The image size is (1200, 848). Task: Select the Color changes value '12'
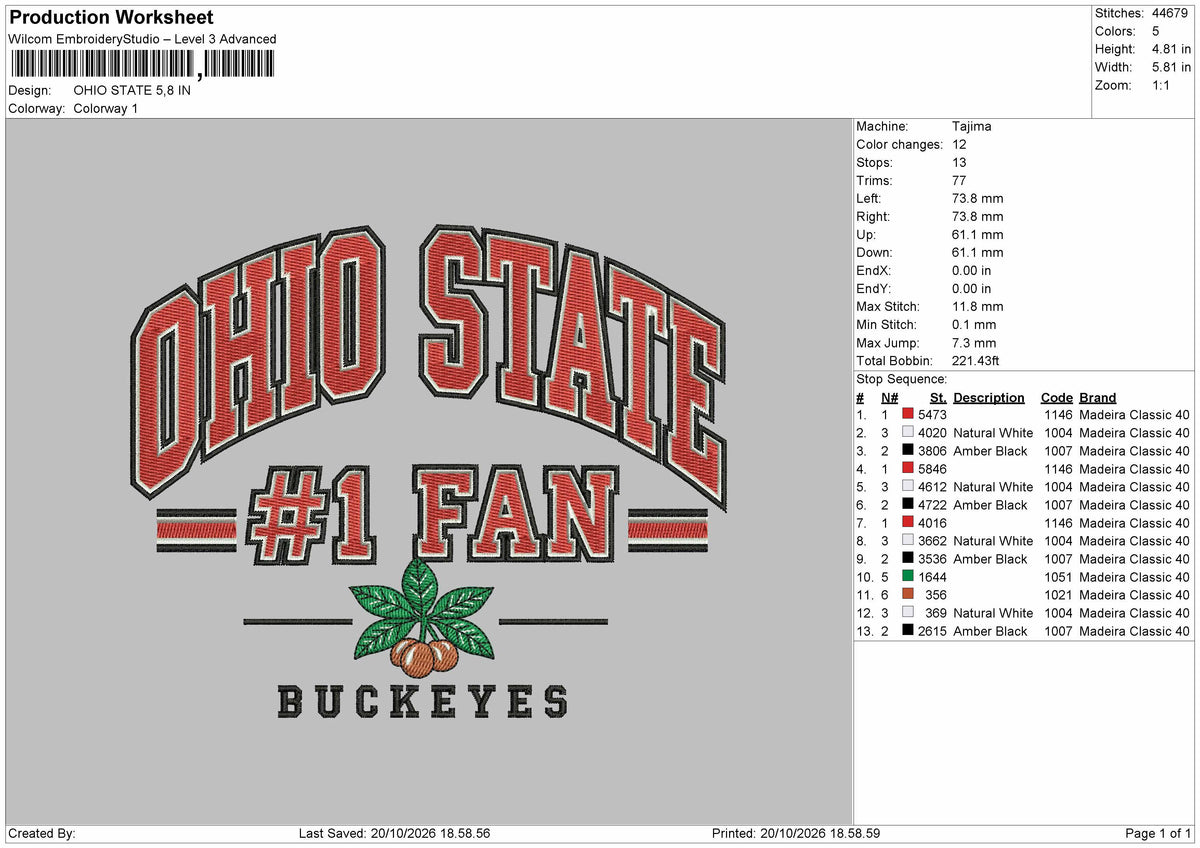[960, 145]
